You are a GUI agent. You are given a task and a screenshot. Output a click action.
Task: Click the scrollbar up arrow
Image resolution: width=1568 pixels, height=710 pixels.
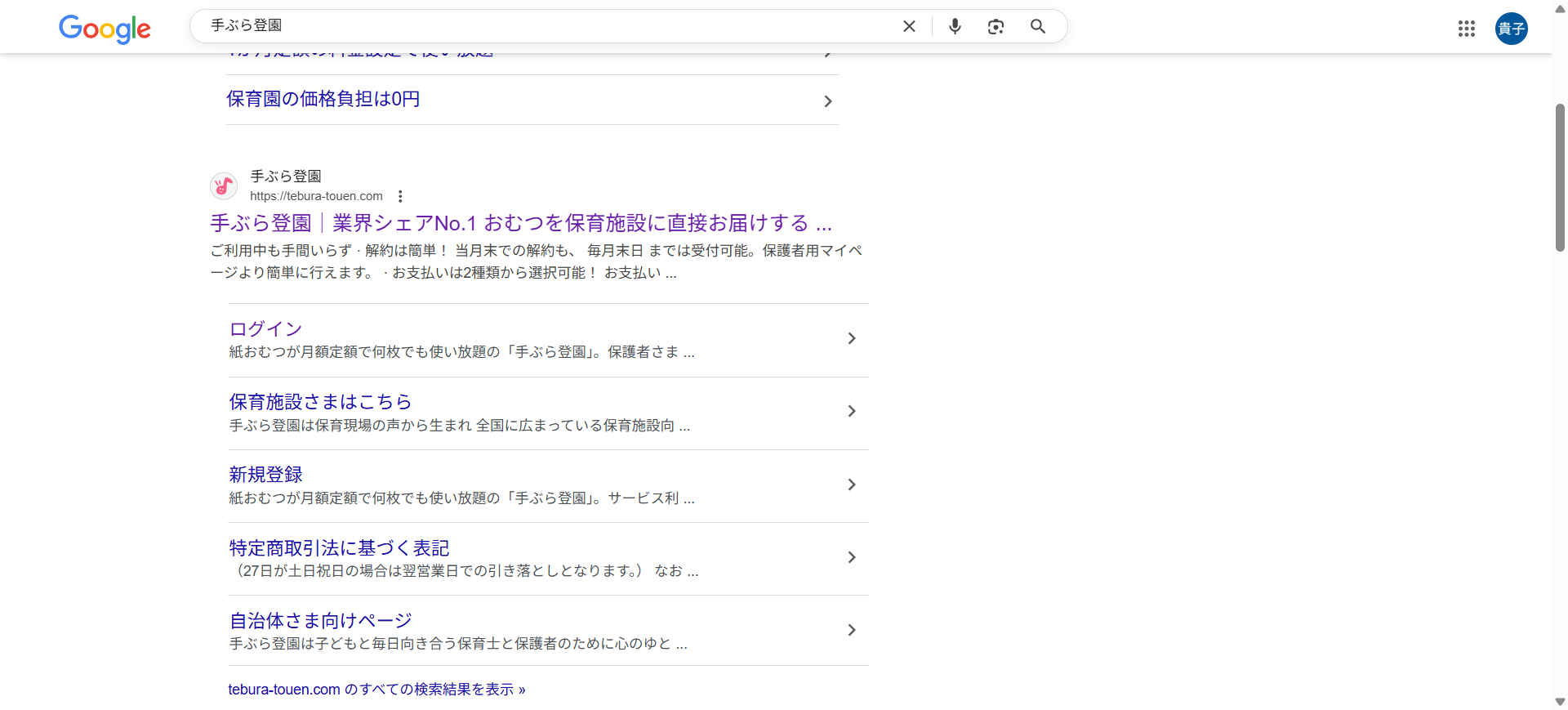(1560, 9)
